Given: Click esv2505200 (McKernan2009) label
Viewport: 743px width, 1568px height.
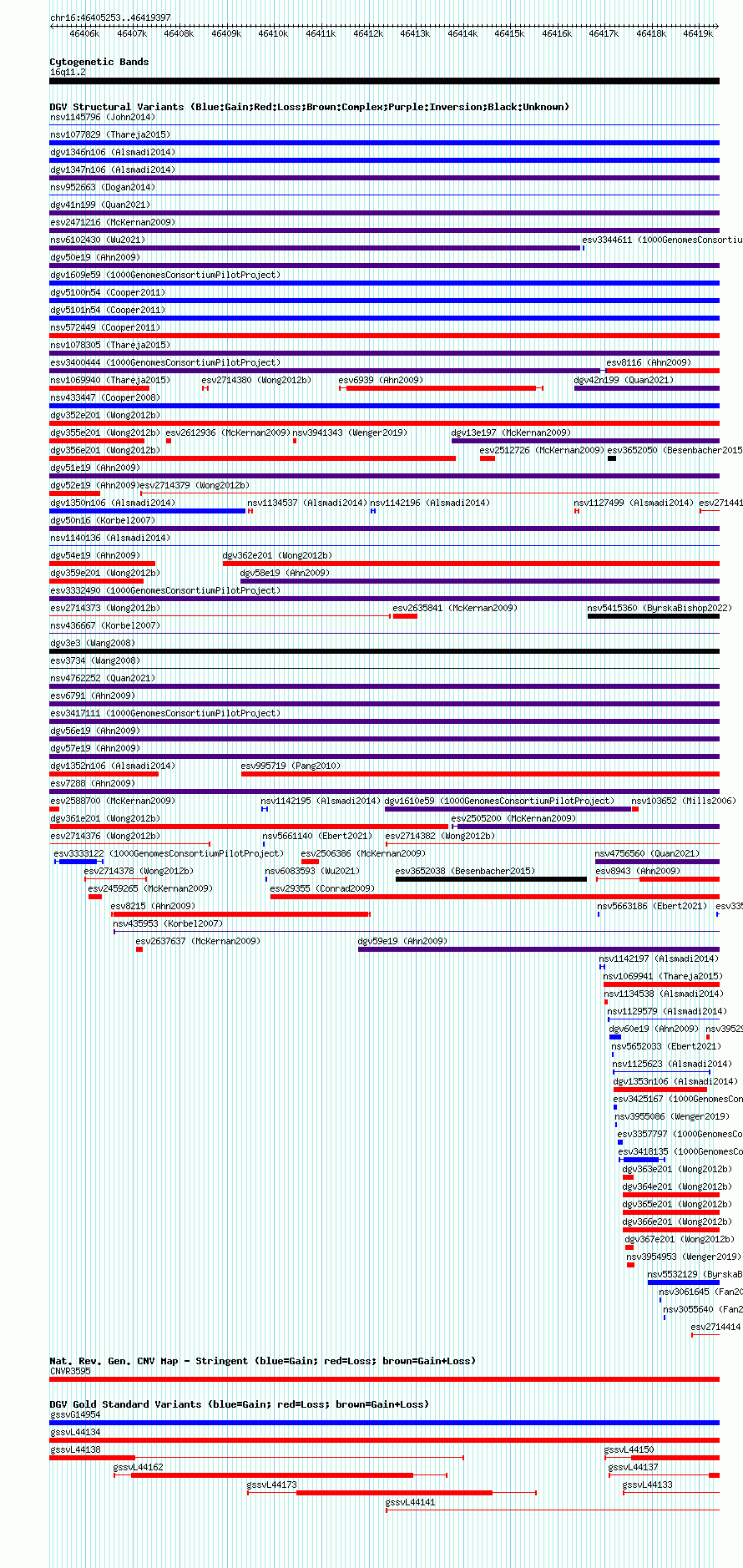Looking at the screenshot, I should pyautogui.click(x=513, y=818).
